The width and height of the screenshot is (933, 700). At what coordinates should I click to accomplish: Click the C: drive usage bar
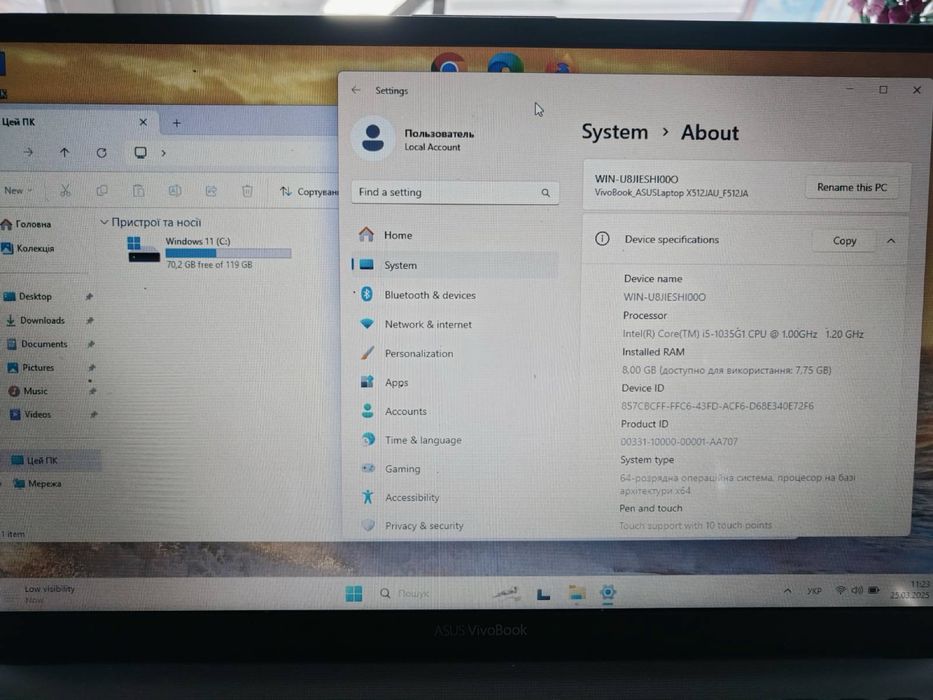click(228, 253)
